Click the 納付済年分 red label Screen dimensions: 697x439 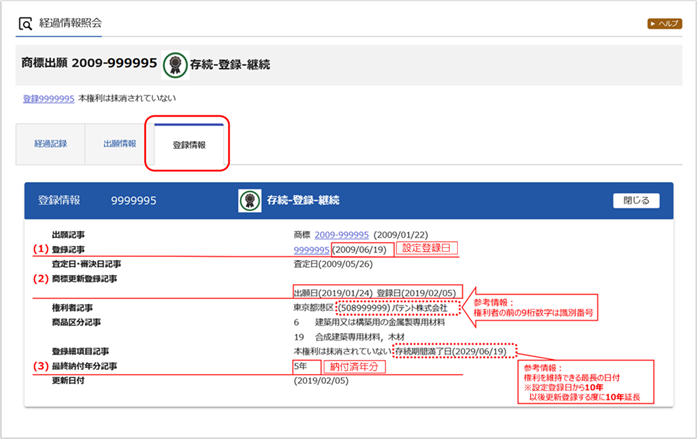pos(355,368)
